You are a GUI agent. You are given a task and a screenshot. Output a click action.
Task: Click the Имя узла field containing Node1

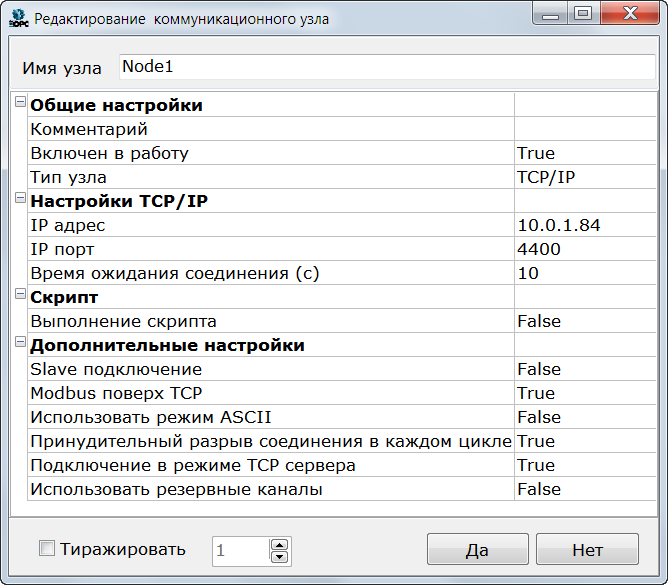387,66
